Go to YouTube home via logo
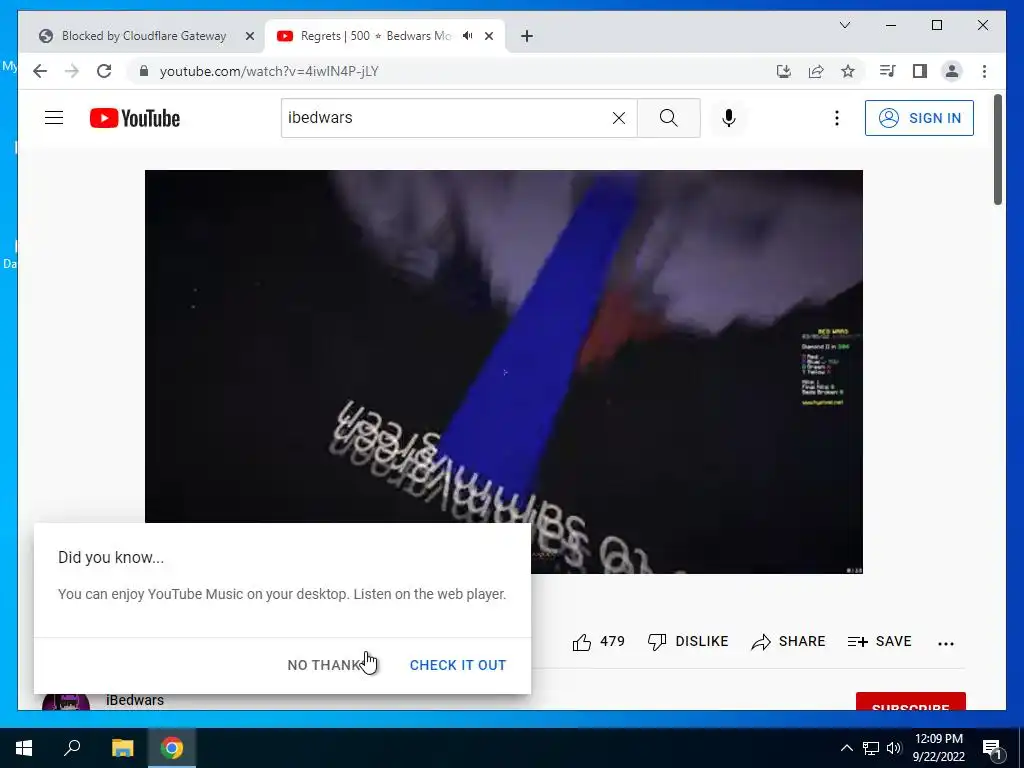This screenshot has width=1024, height=768. (x=135, y=118)
